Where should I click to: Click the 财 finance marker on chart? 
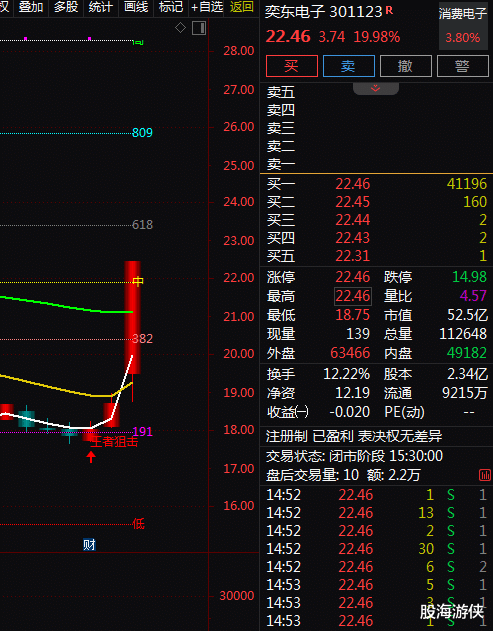point(89,545)
